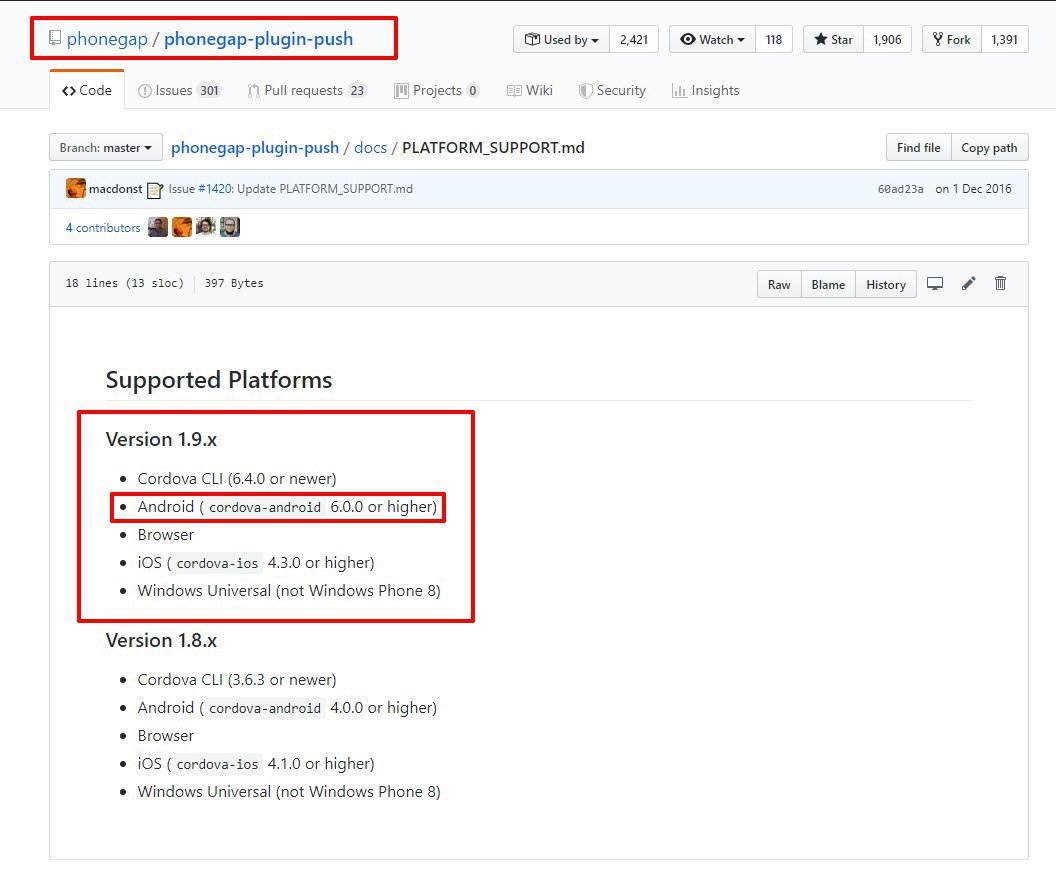This screenshot has height=878, width=1056.
Task: Open the file History
Action: (x=886, y=284)
